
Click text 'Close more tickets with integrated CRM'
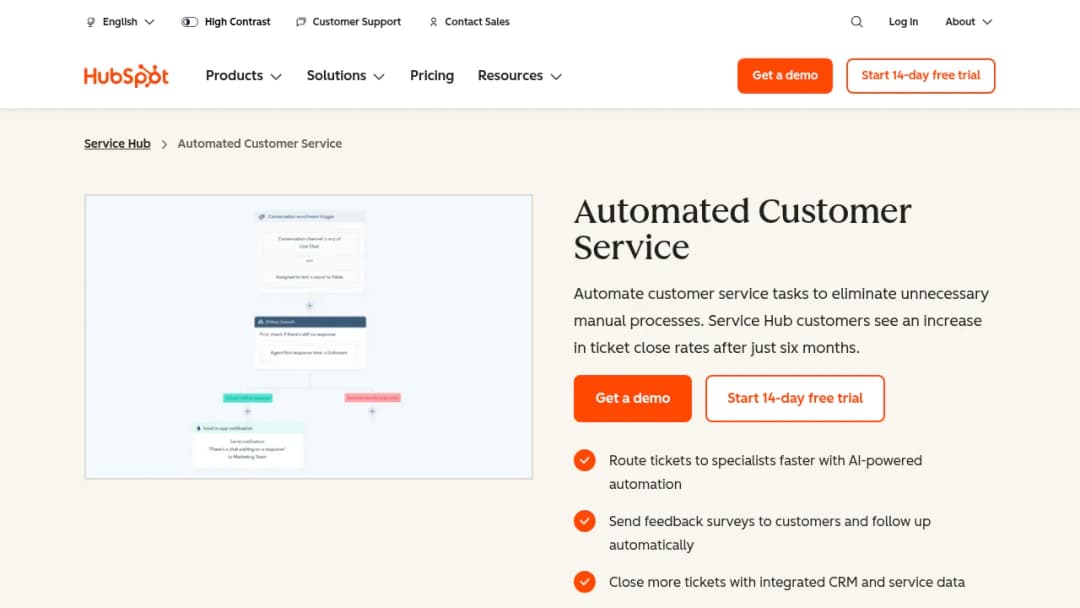coord(733,582)
